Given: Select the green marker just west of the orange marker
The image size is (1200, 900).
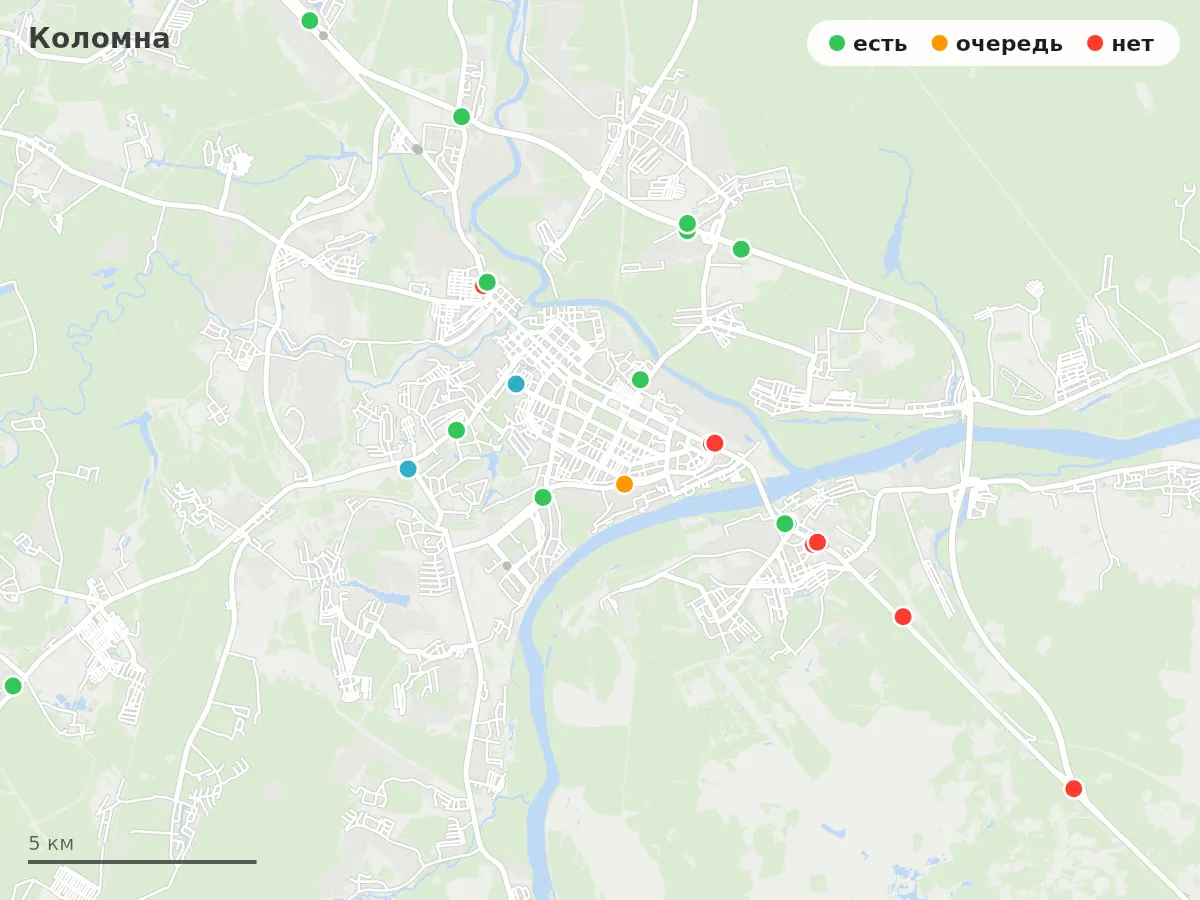Looking at the screenshot, I should click(x=543, y=497).
